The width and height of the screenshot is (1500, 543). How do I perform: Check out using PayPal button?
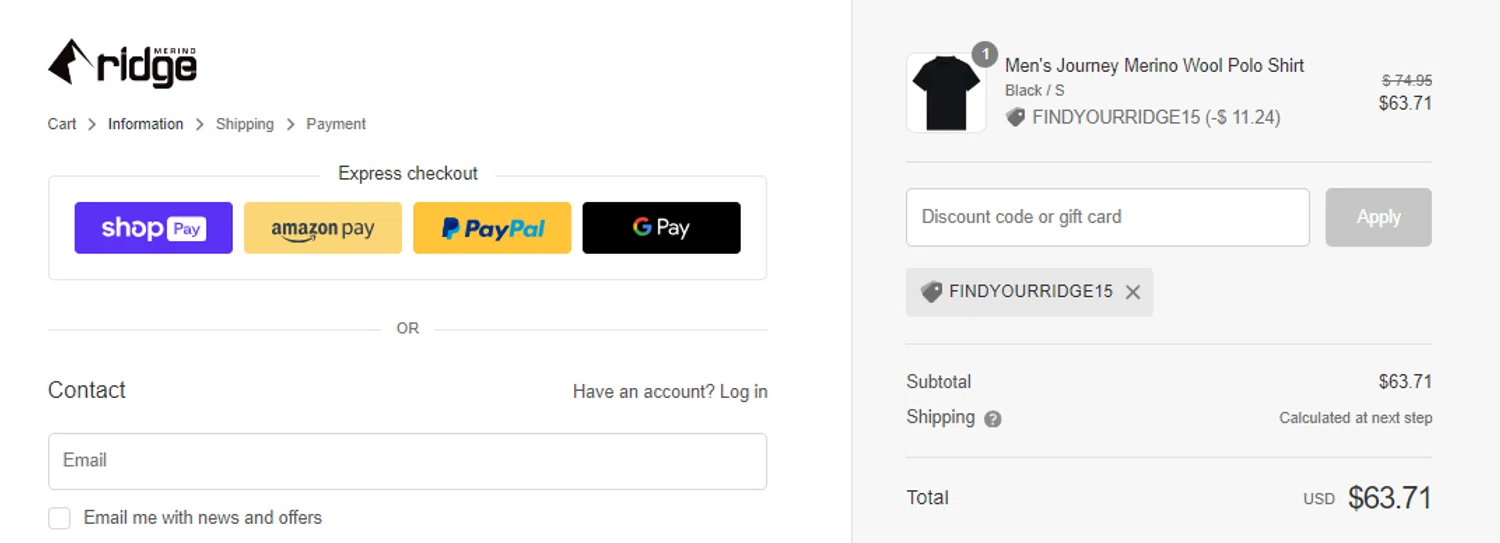click(492, 228)
